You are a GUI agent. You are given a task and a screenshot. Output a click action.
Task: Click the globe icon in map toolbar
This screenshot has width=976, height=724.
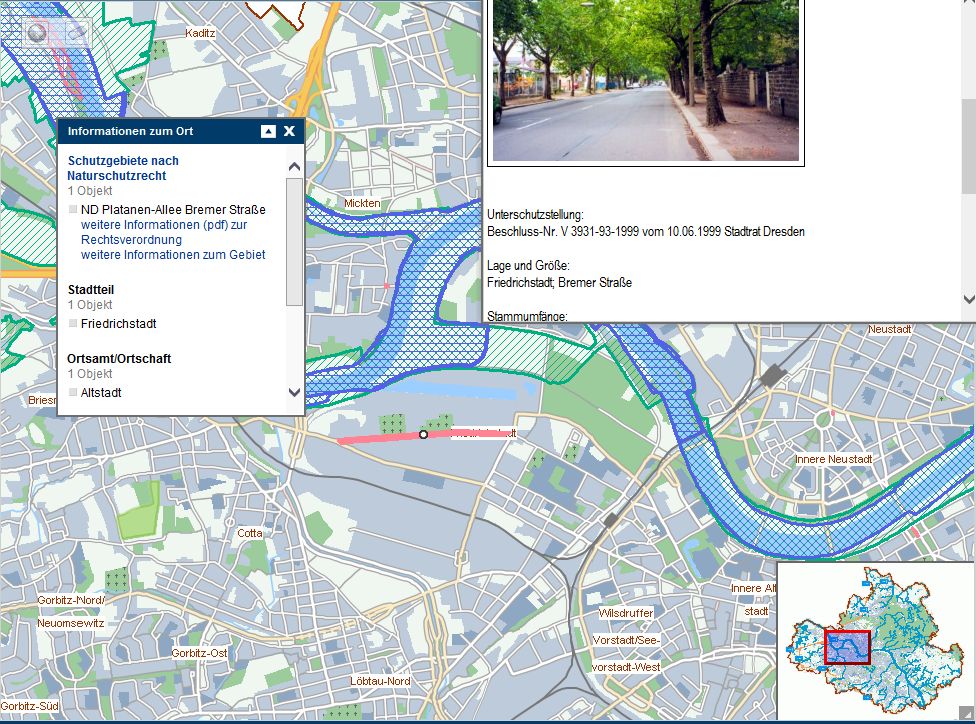(37, 33)
